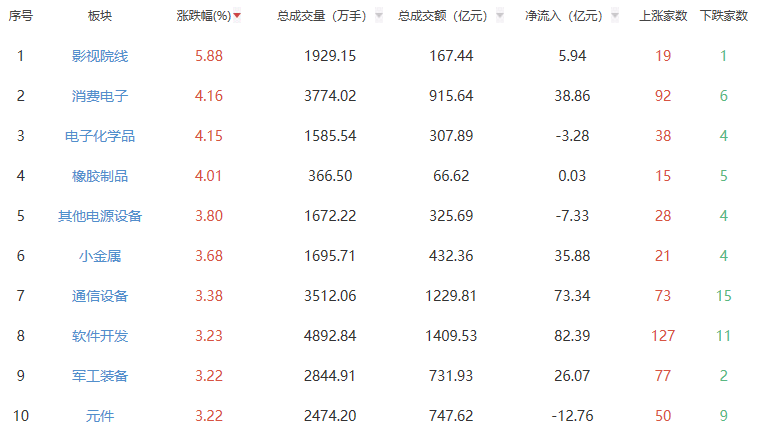Click the sort arrow beside 总成交量（万手）
Viewport: 762px width, 433px height.
[379, 16]
